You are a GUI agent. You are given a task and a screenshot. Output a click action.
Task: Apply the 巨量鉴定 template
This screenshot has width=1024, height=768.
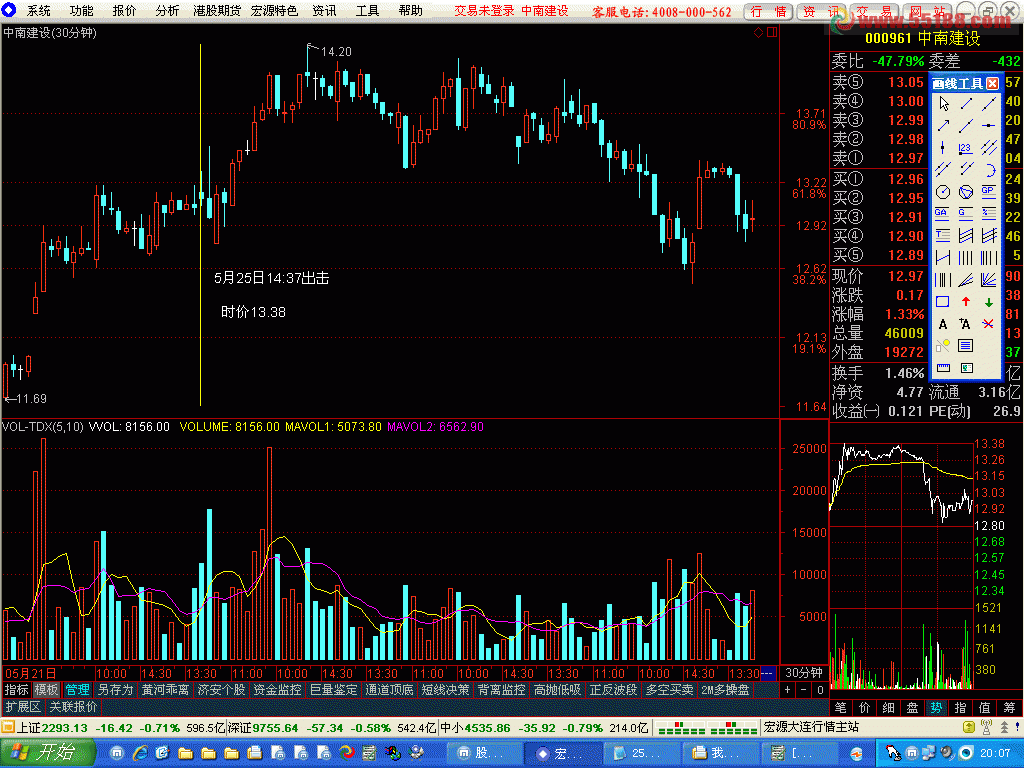[x=334, y=690]
